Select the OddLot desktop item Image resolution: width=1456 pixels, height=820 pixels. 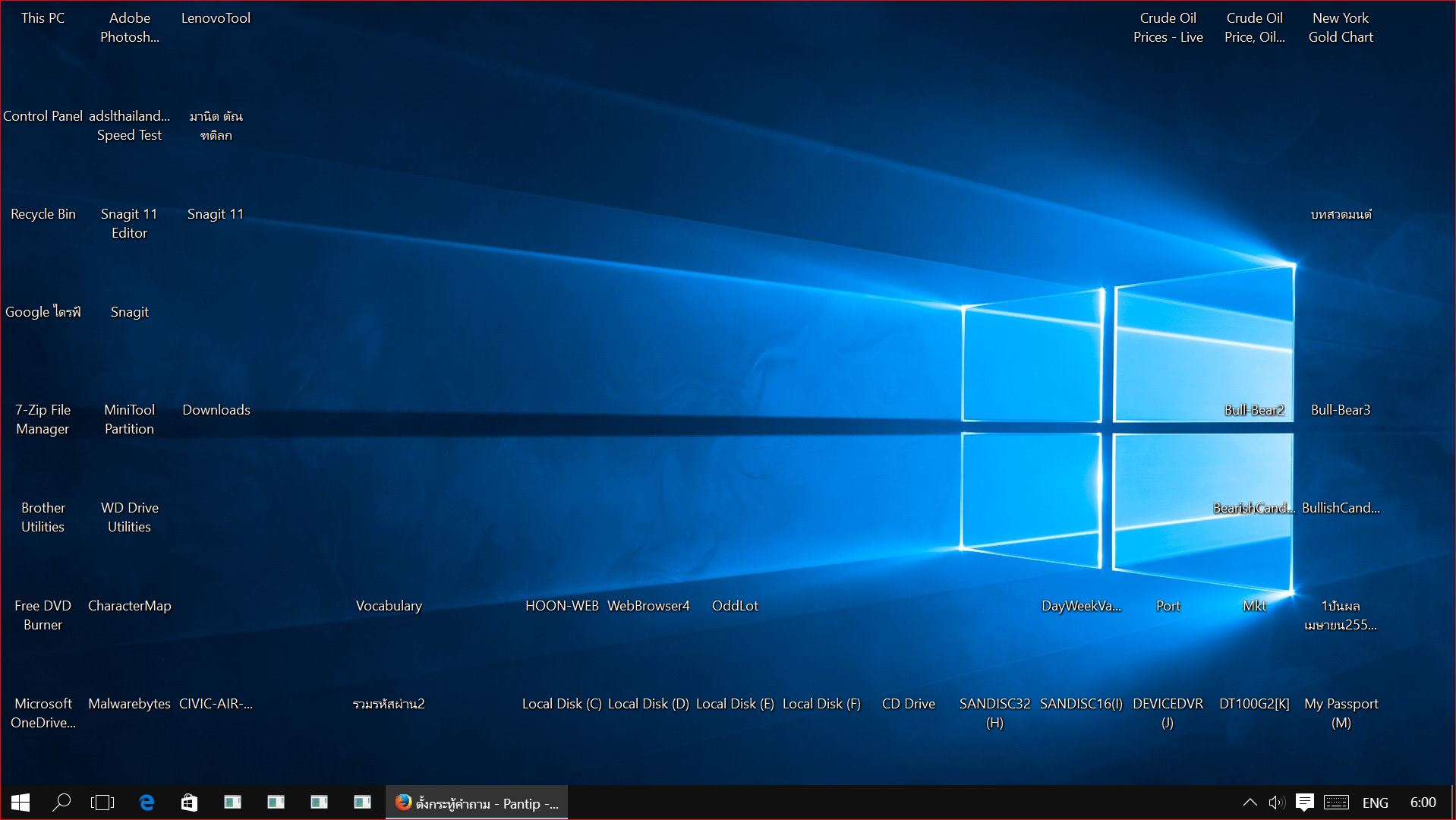click(735, 606)
